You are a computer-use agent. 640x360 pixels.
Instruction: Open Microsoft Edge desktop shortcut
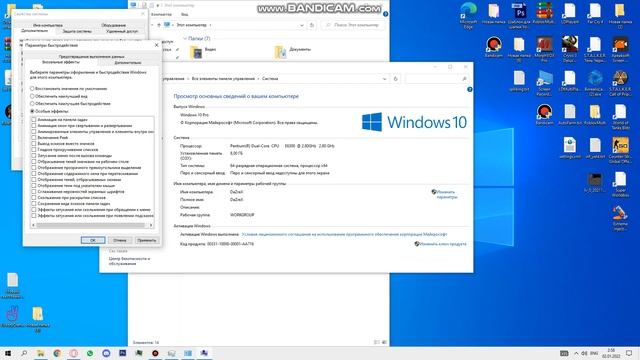[x=468, y=16]
